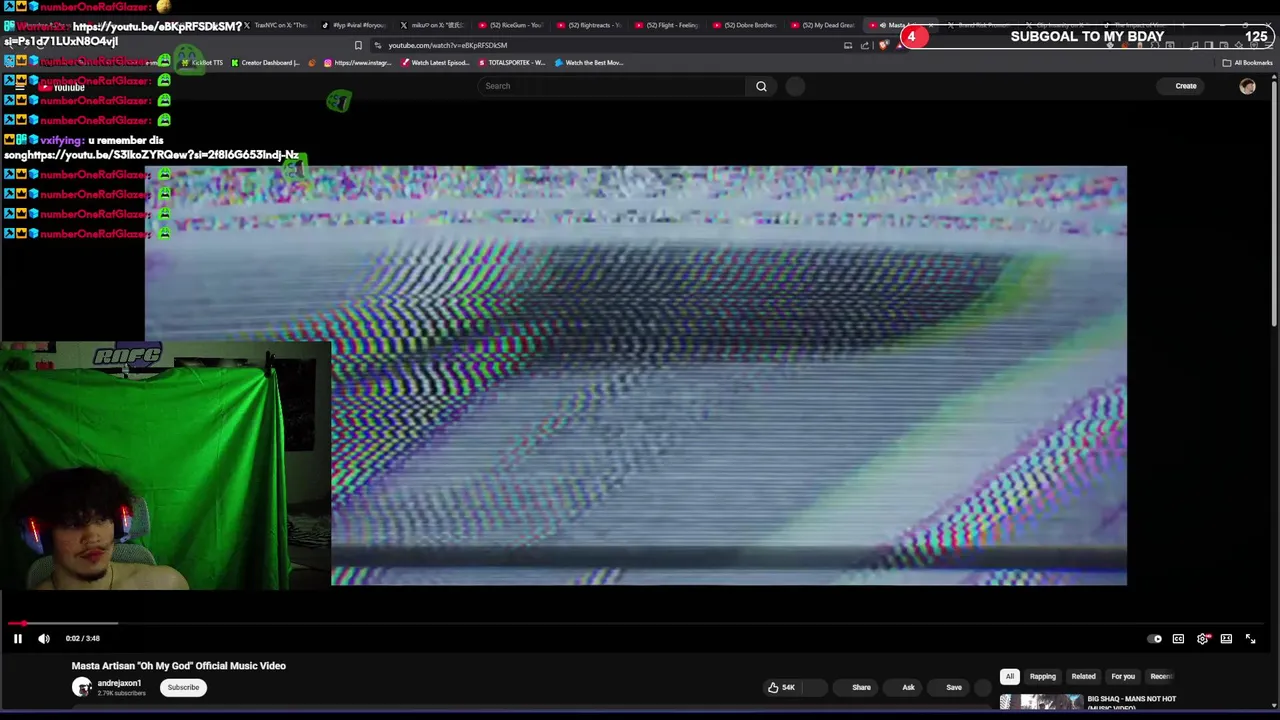Open the account avatar menu
Image resolution: width=1280 pixels, height=720 pixels.
[x=1247, y=86]
